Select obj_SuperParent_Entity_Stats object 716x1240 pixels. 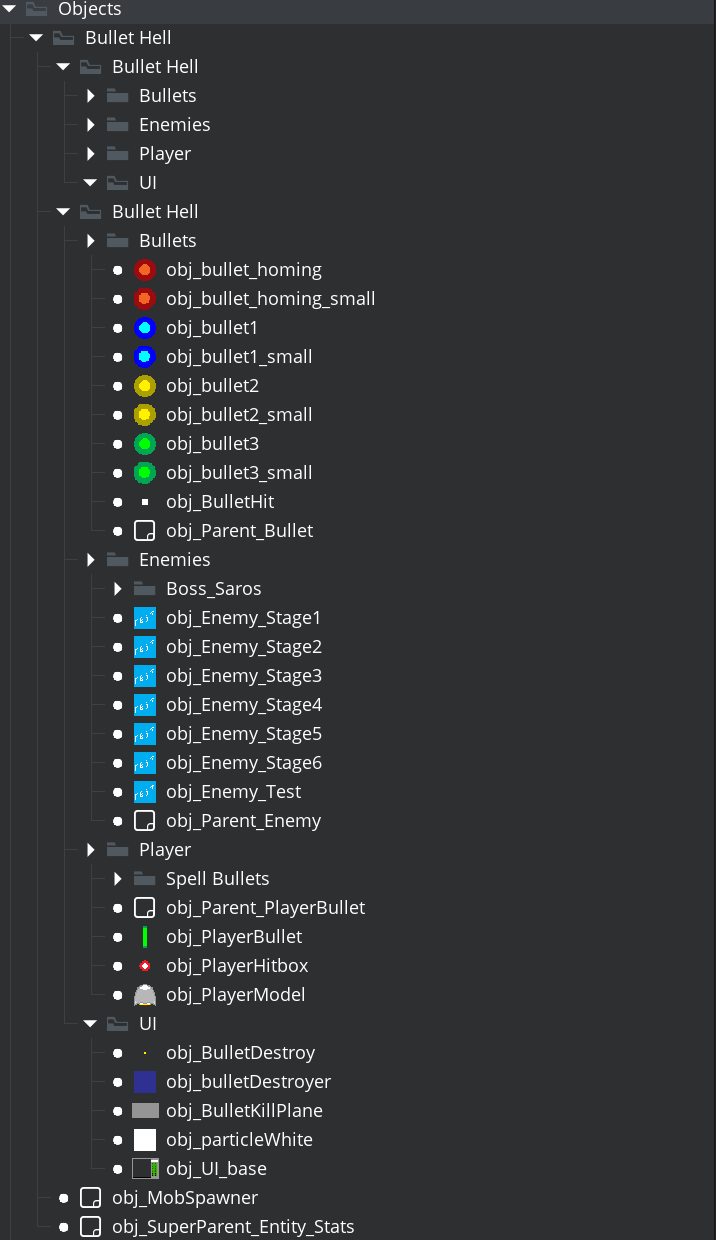pos(233,1227)
